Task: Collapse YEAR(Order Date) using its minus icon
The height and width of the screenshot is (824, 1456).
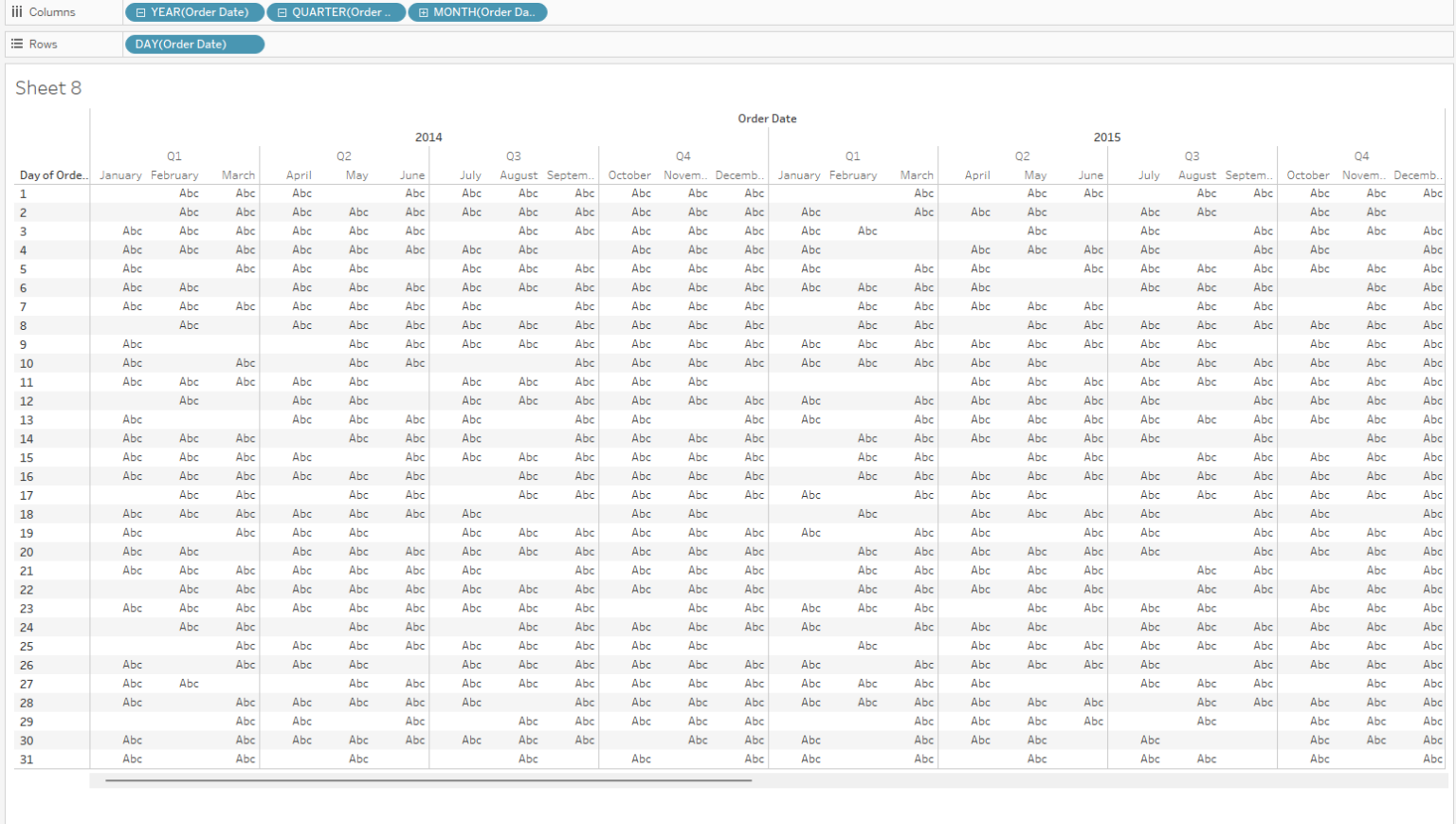Action: tap(140, 12)
